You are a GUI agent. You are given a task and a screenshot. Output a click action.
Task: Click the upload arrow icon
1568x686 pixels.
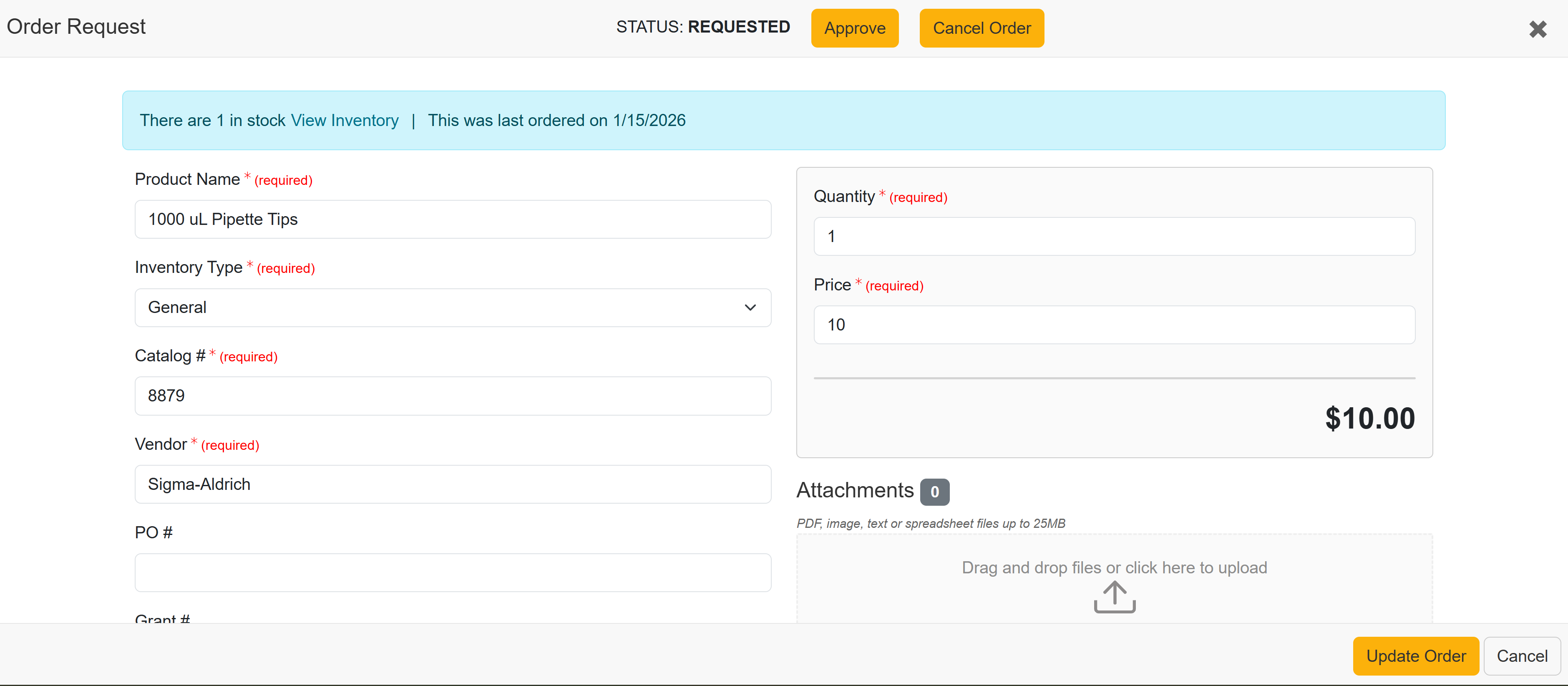click(x=1114, y=597)
